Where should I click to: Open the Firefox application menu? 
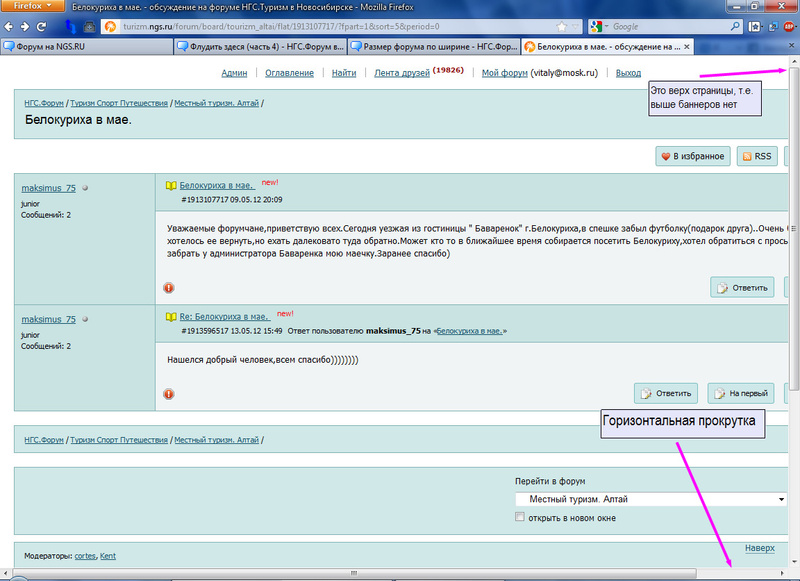click(x=31, y=6)
